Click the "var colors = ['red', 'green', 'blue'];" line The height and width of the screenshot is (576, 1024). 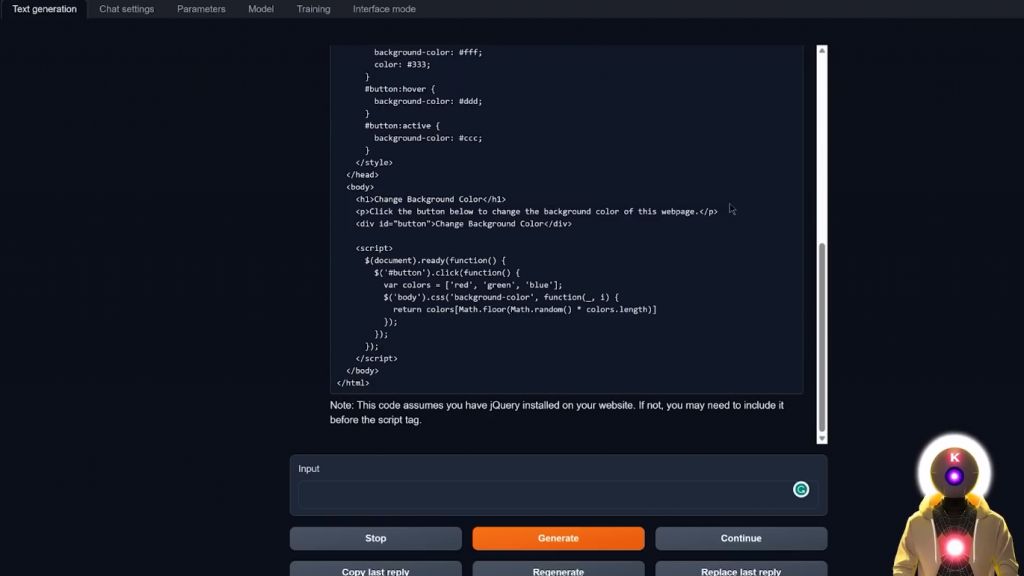pyautogui.click(x=473, y=285)
